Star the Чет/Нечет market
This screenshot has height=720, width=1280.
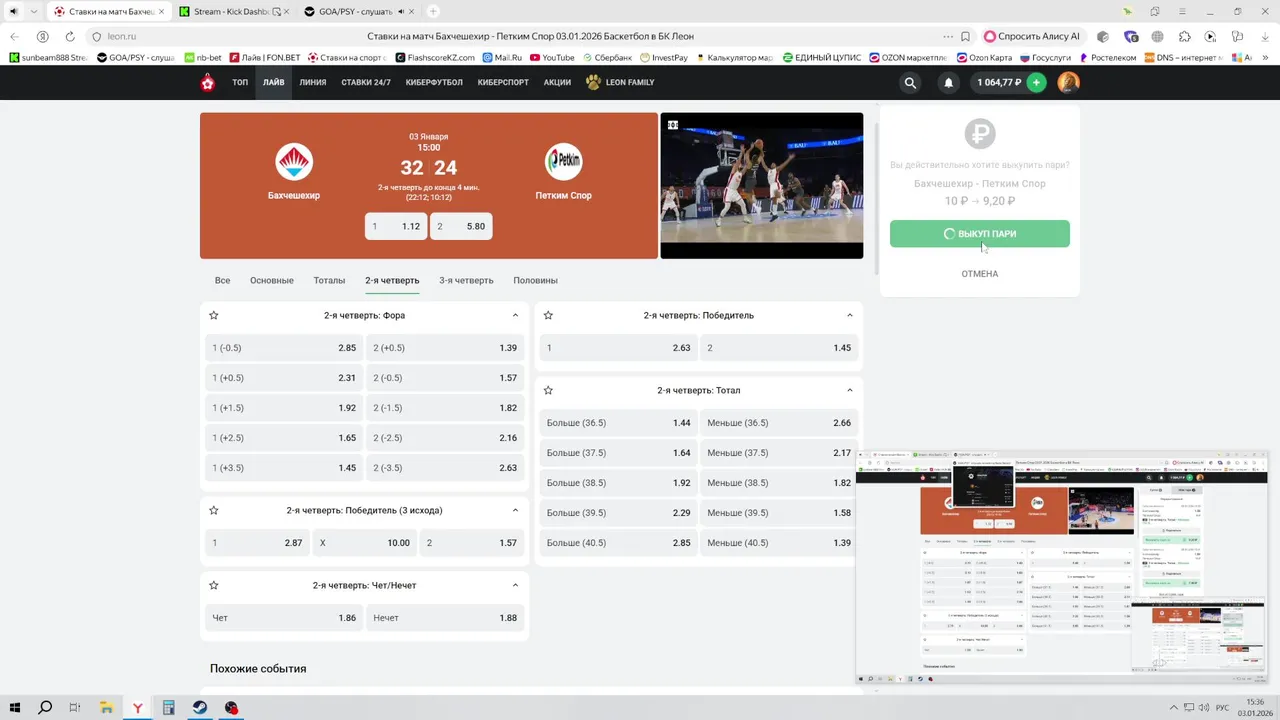tap(213, 585)
